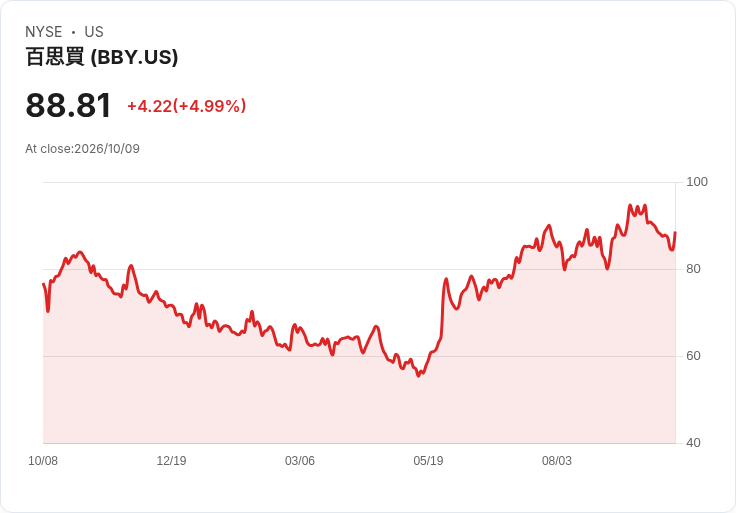Click the 12/19 x-axis date label
The width and height of the screenshot is (736, 513).
(x=171, y=461)
